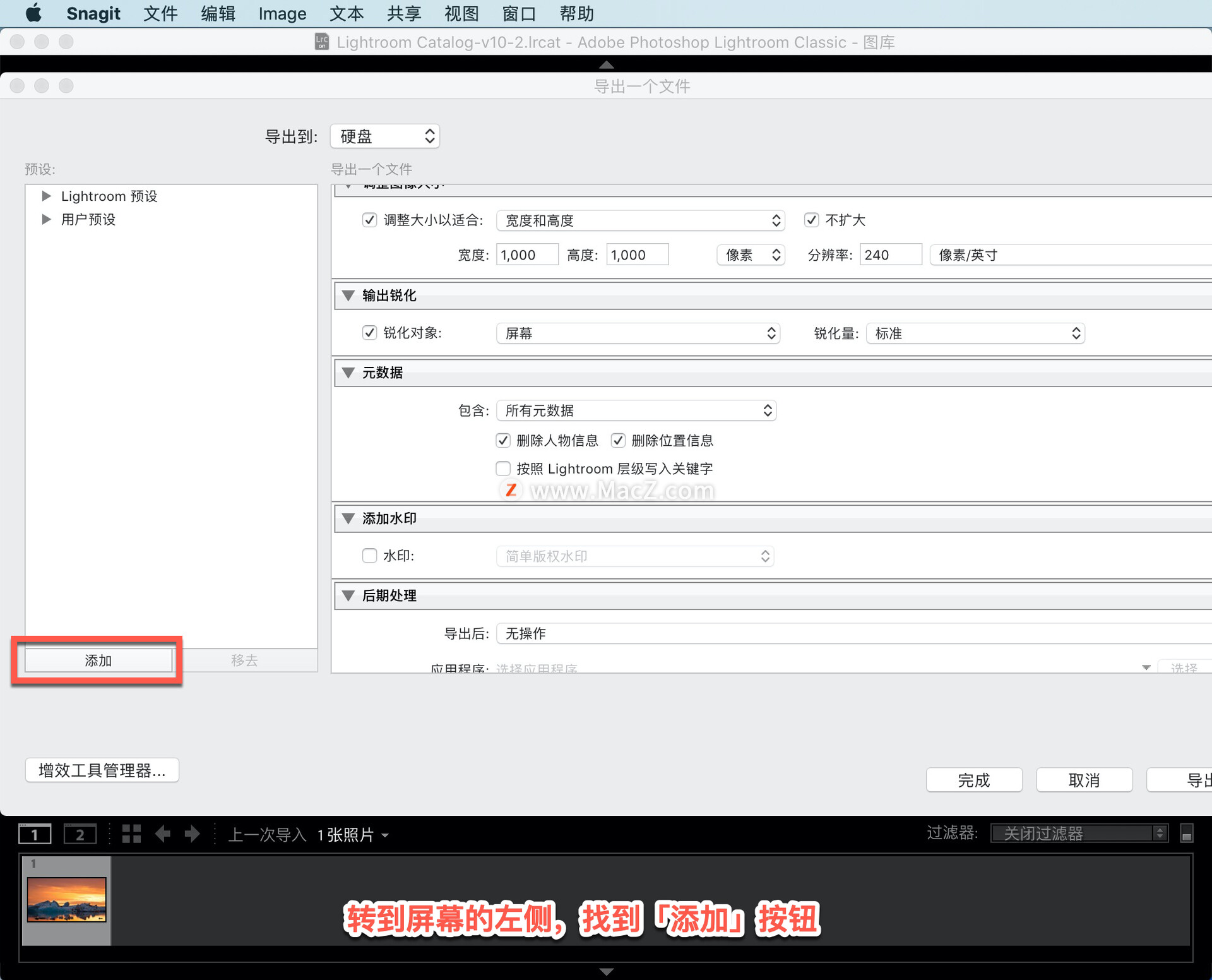Go back with left arrow icon
1212x980 pixels.
tap(163, 834)
